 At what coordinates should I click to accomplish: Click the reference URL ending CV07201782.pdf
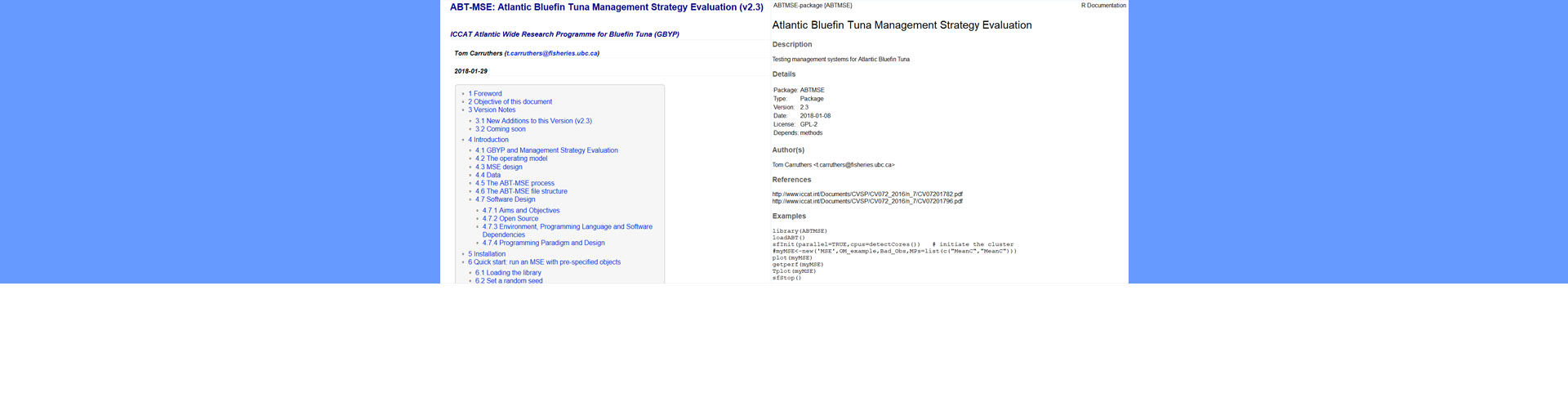point(867,194)
